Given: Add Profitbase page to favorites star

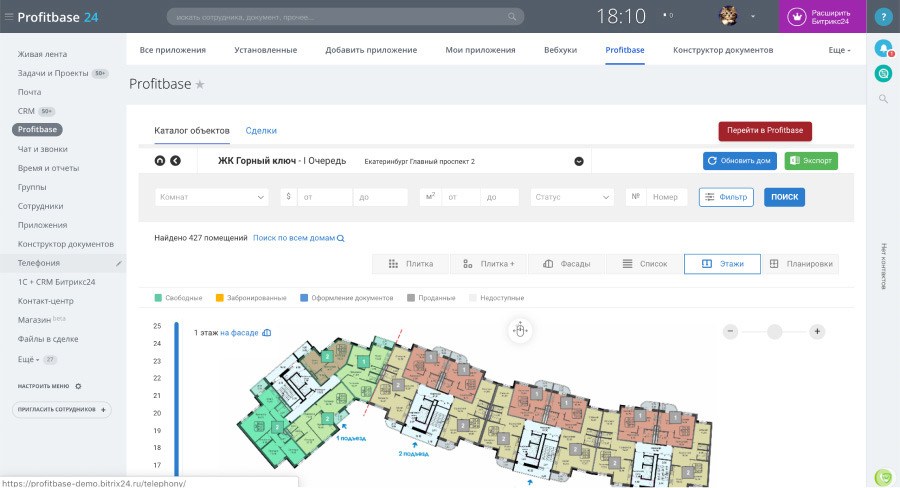Looking at the screenshot, I should [200, 85].
